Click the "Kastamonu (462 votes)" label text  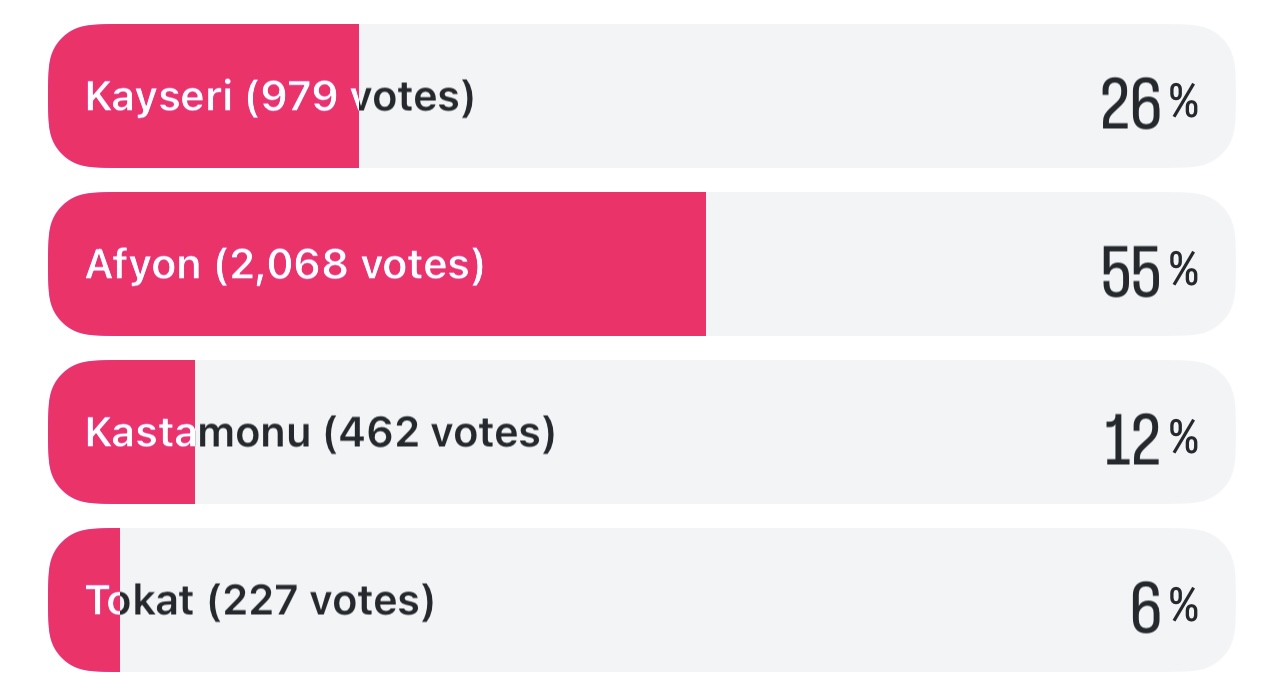pos(320,434)
